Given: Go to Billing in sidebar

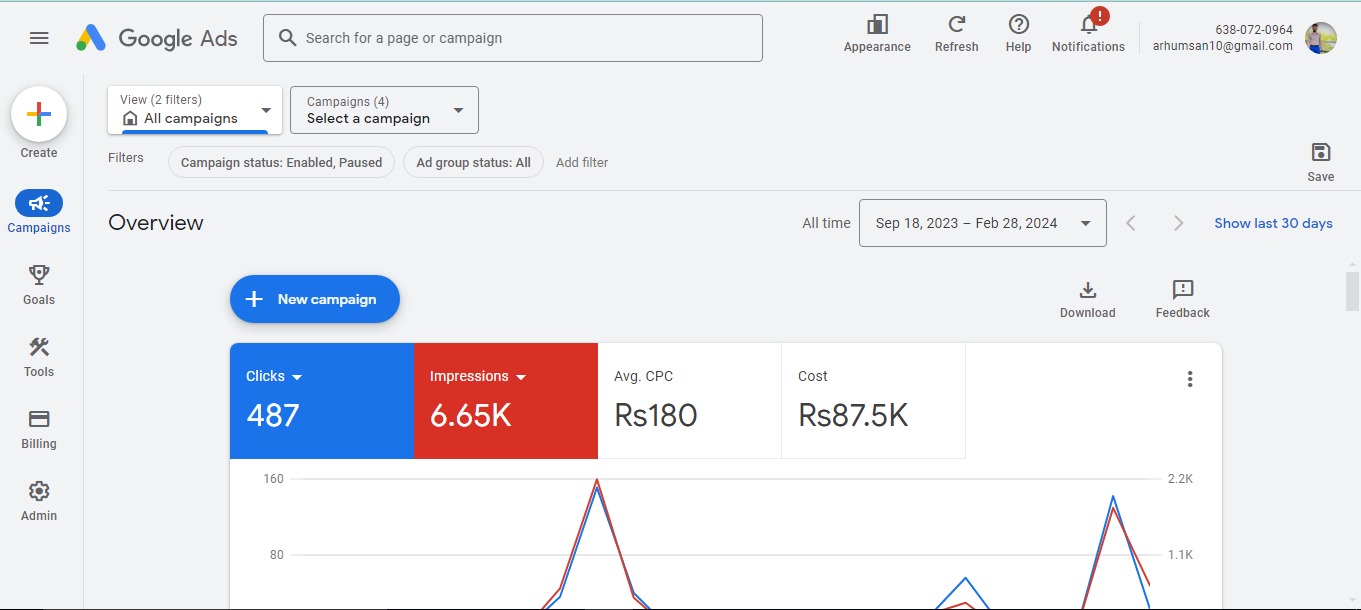Looking at the screenshot, I should click(39, 420).
